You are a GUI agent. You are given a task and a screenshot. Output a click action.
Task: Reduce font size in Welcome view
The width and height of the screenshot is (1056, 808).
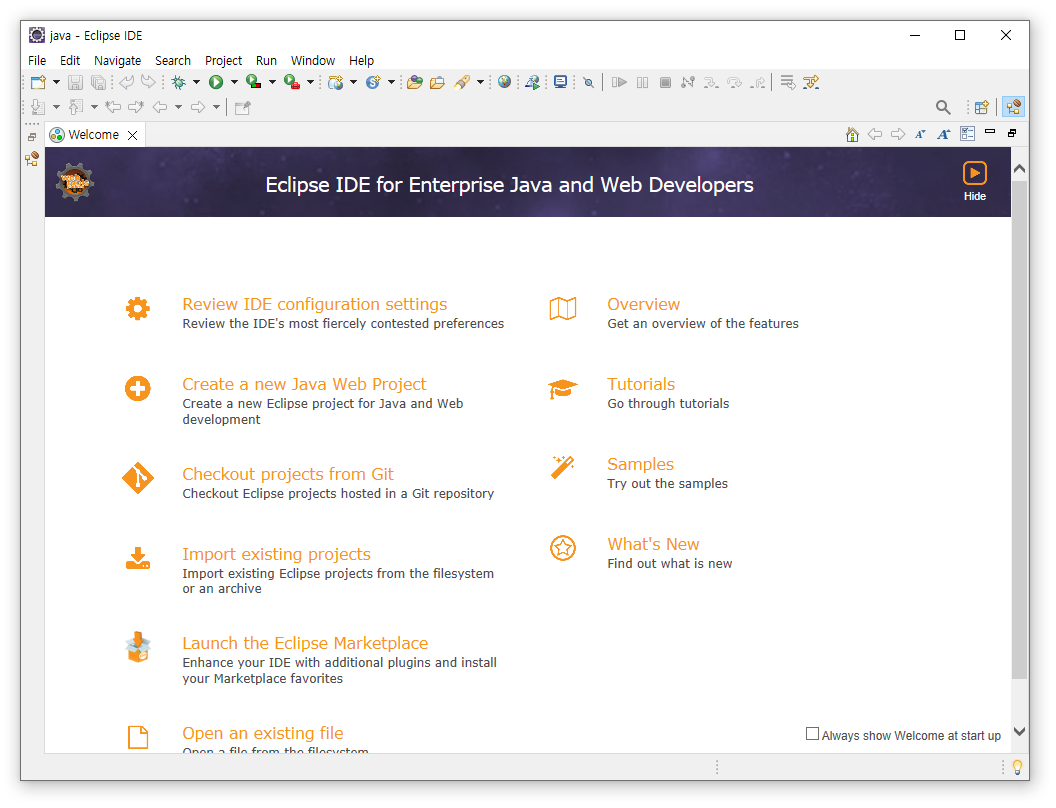[921, 135]
